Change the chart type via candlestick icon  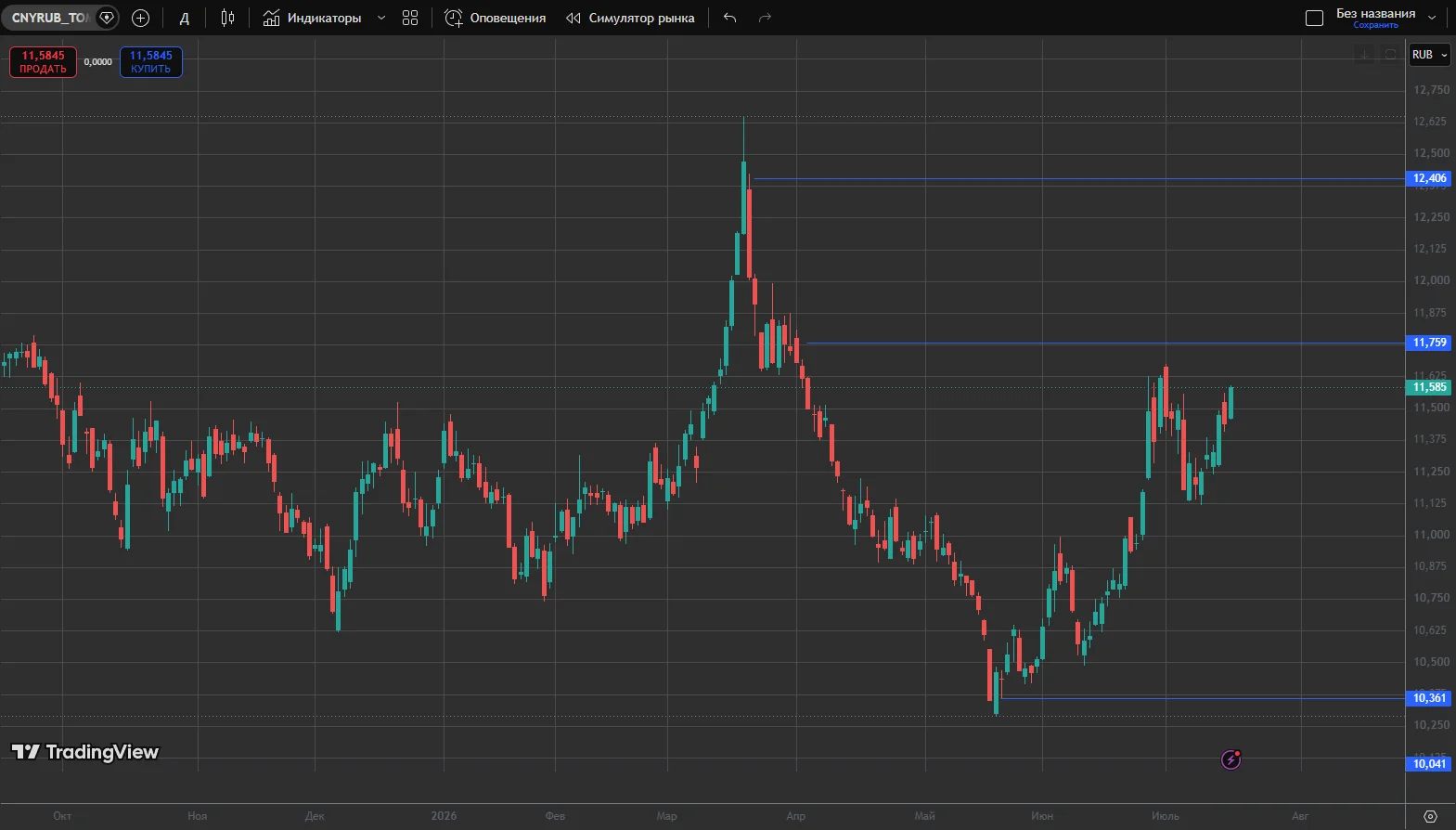227,18
